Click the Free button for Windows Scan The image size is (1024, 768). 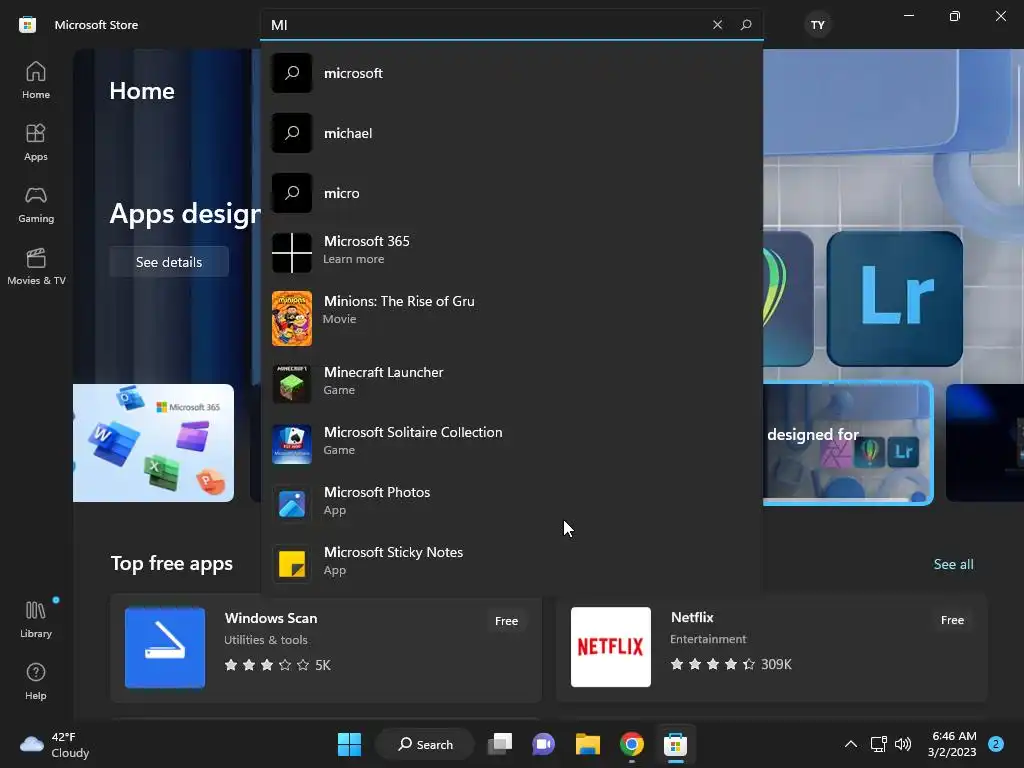pyautogui.click(x=506, y=621)
